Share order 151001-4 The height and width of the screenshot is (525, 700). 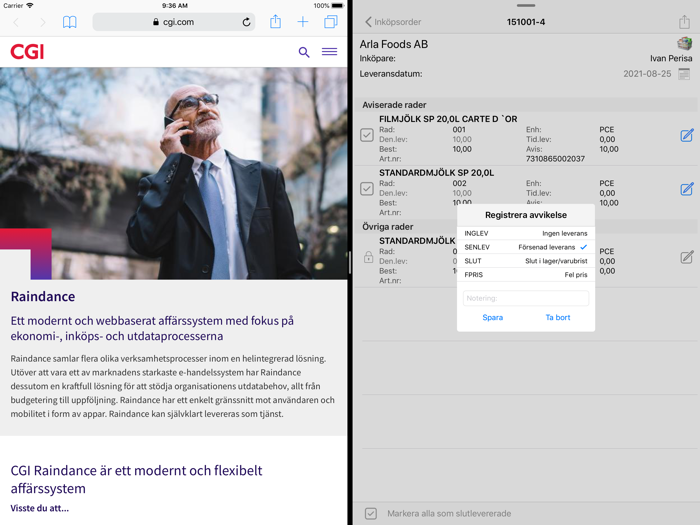[684, 21]
